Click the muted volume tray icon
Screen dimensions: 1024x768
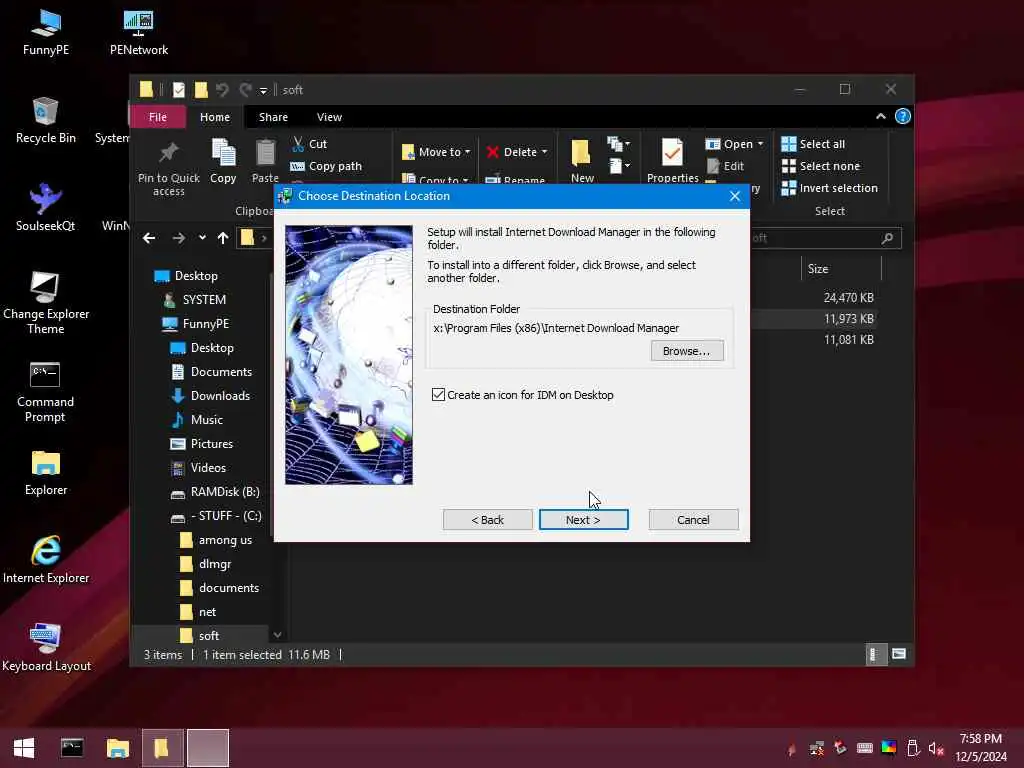point(936,748)
